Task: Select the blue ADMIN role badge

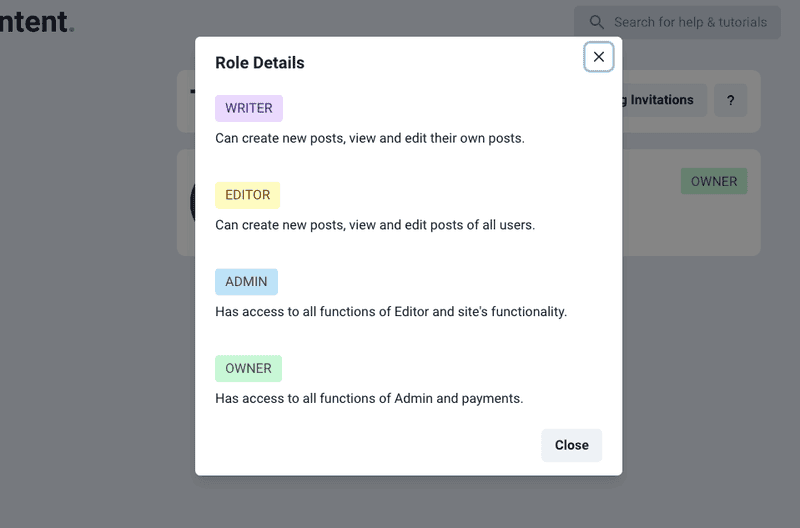Action: click(246, 282)
